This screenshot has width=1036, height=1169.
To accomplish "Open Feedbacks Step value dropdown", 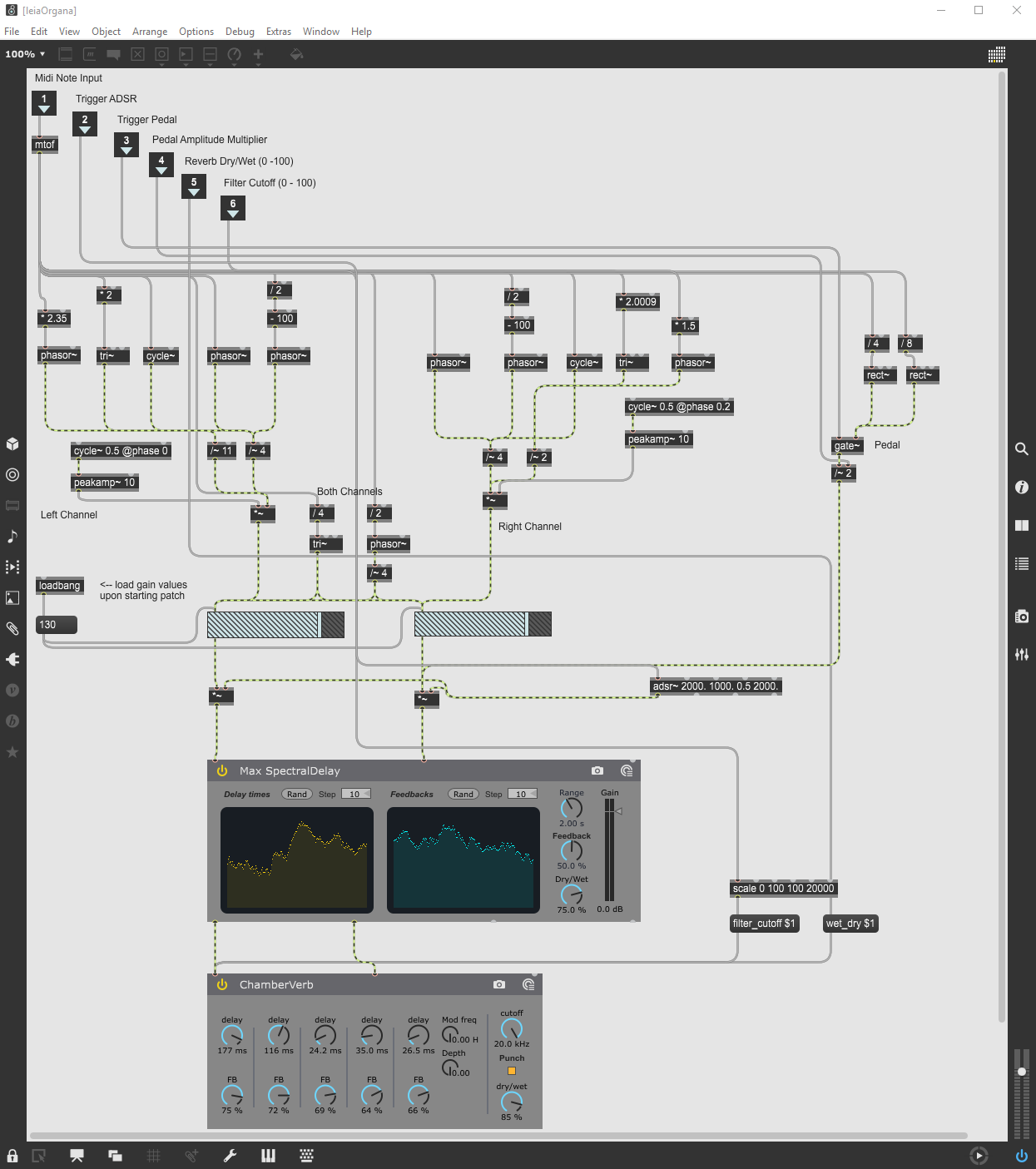I will [523, 794].
